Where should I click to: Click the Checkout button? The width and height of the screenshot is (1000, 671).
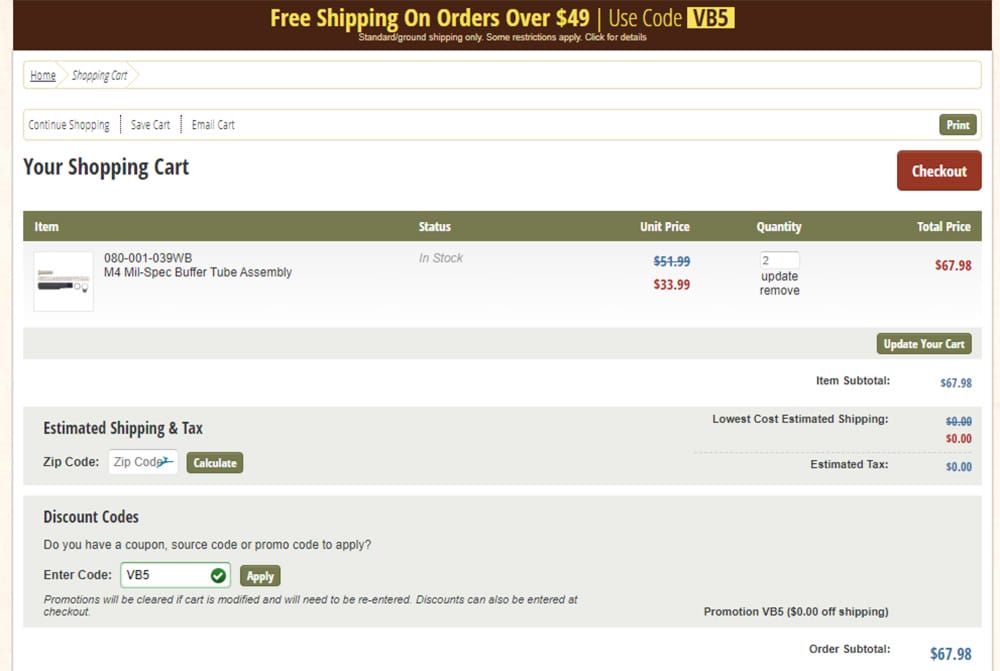pyautogui.click(x=939, y=171)
